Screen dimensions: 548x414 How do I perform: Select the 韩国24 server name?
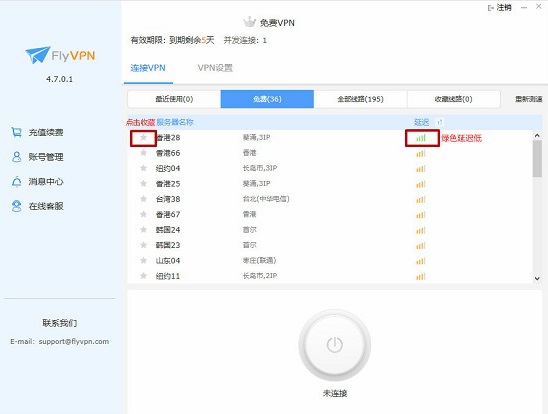tap(168, 230)
